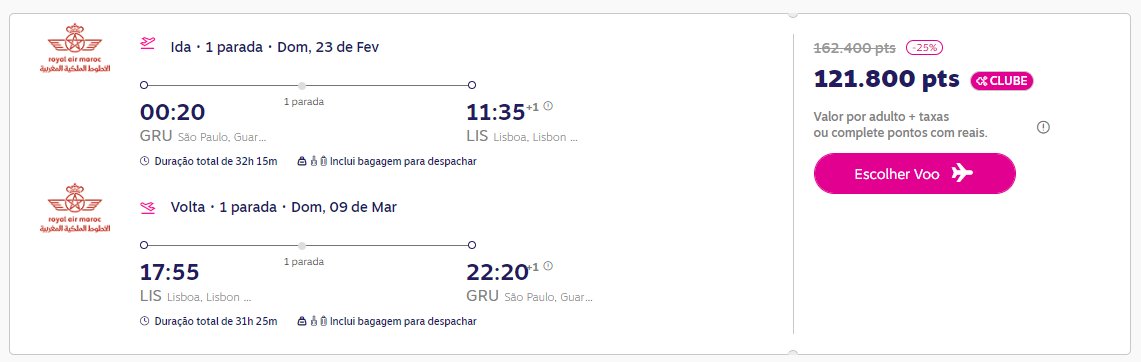Click the info icon beside price description

[1043, 127]
